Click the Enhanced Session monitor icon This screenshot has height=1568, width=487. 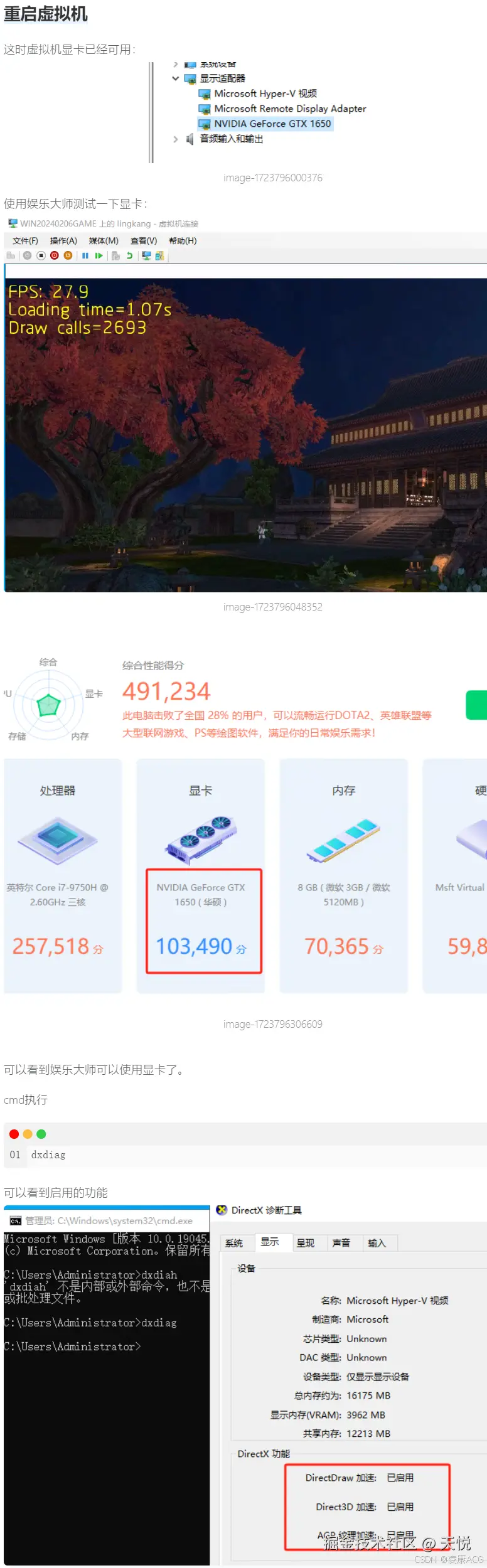point(146,255)
